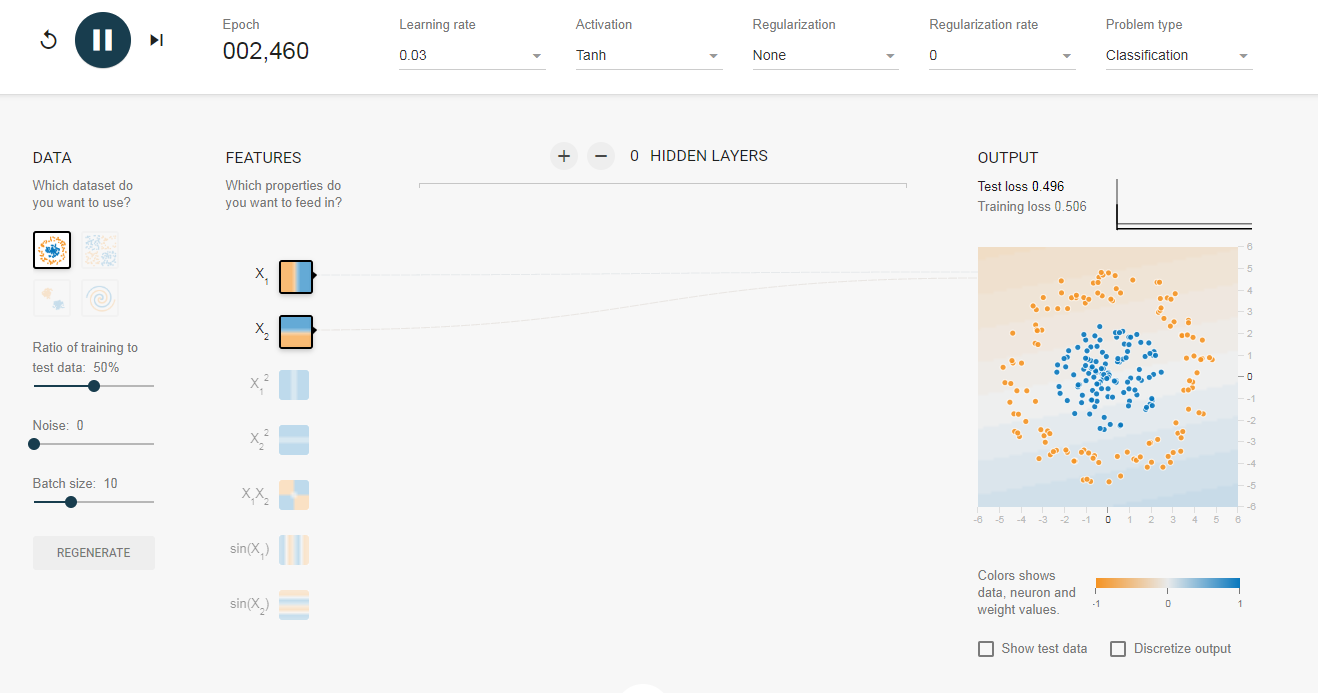Enable the X1X2 product feature
1318x693 pixels.
294,495
